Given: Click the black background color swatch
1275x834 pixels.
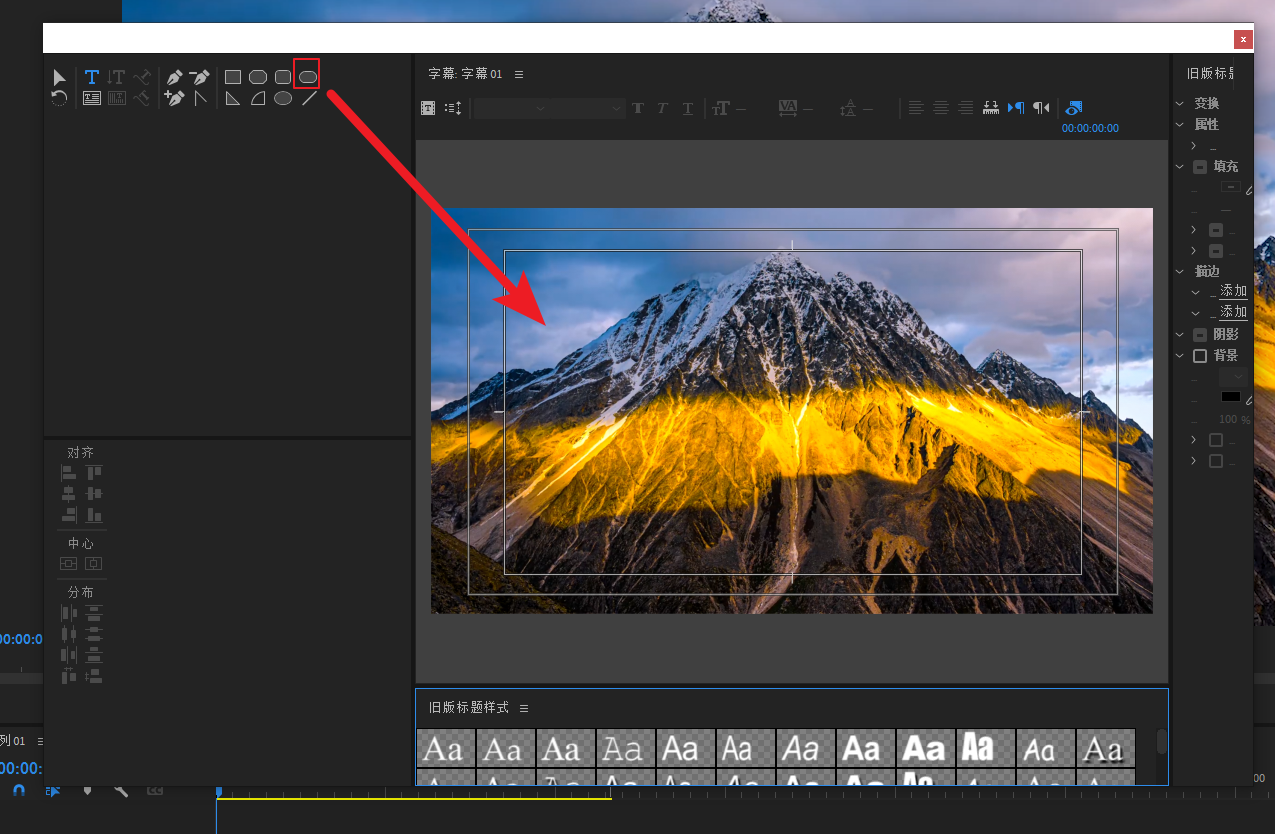Looking at the screenshot, I should 1230,397.
